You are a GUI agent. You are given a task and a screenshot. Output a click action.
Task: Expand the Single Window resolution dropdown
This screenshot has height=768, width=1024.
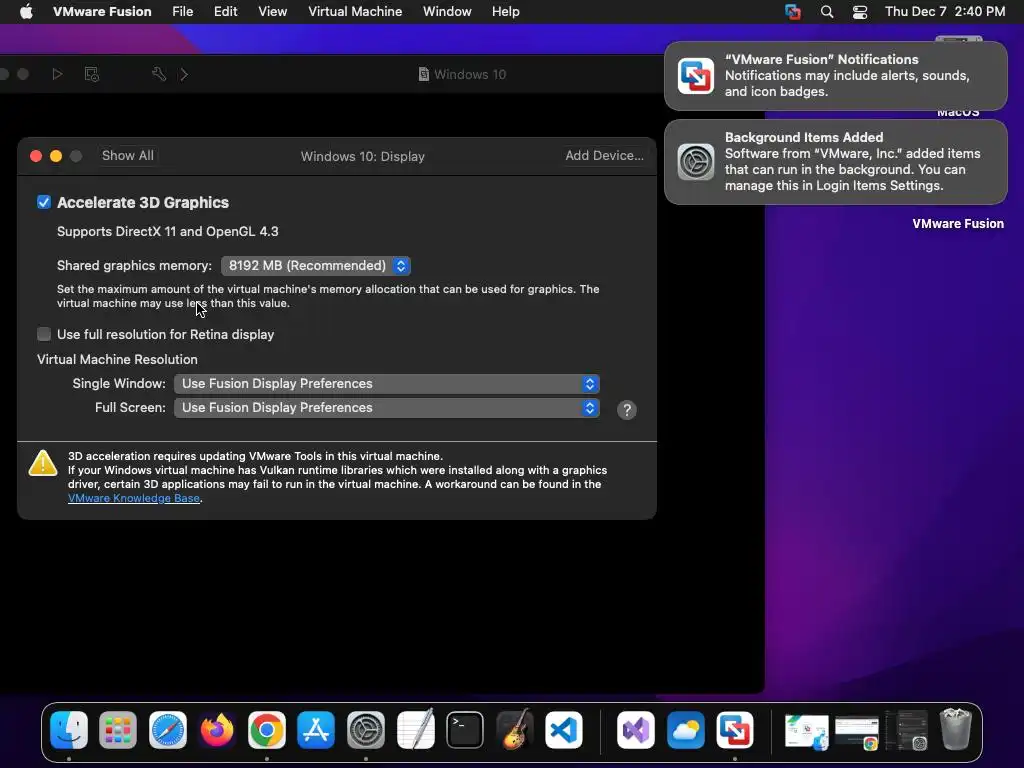(387, 384)
